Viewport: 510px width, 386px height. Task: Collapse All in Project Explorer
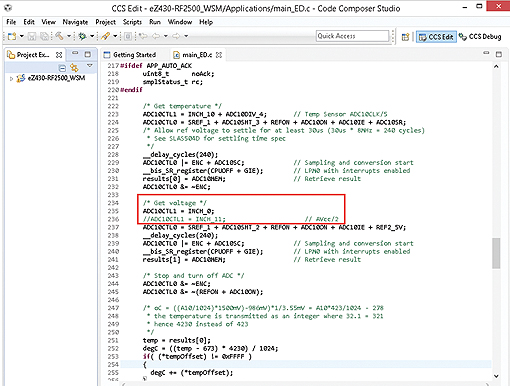[62, 68]
